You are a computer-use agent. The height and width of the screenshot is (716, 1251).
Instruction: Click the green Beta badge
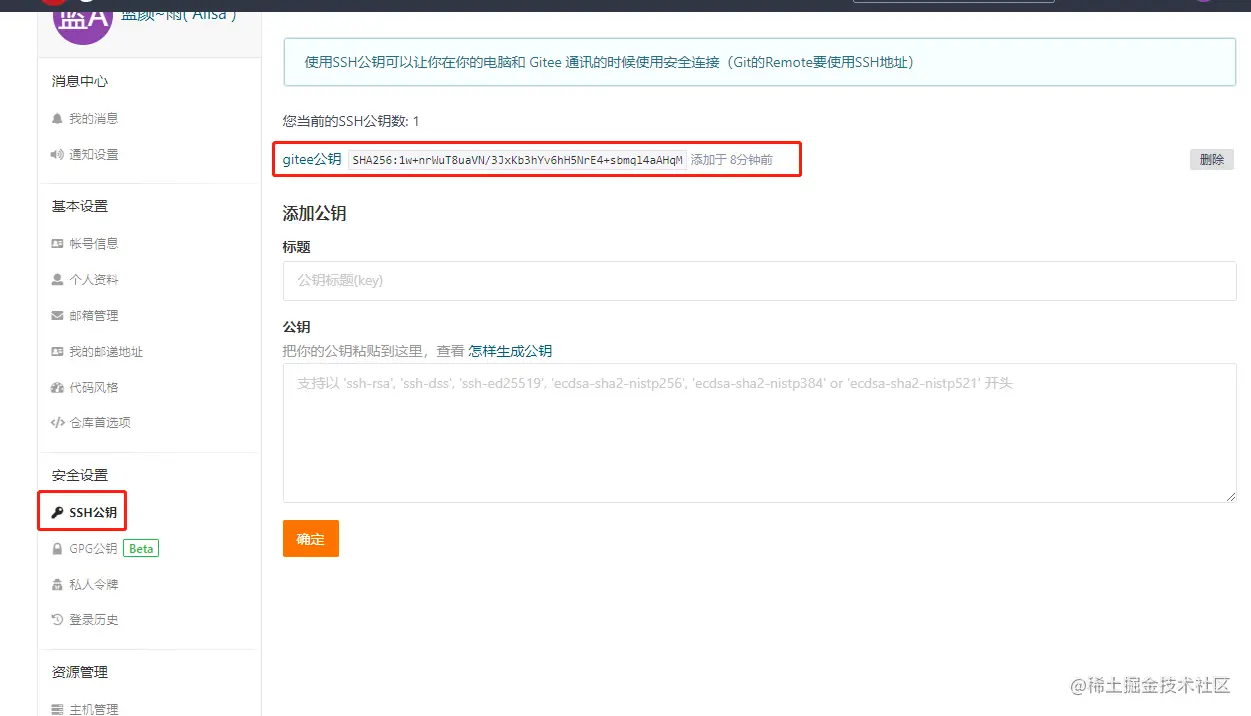click(141, 548)
